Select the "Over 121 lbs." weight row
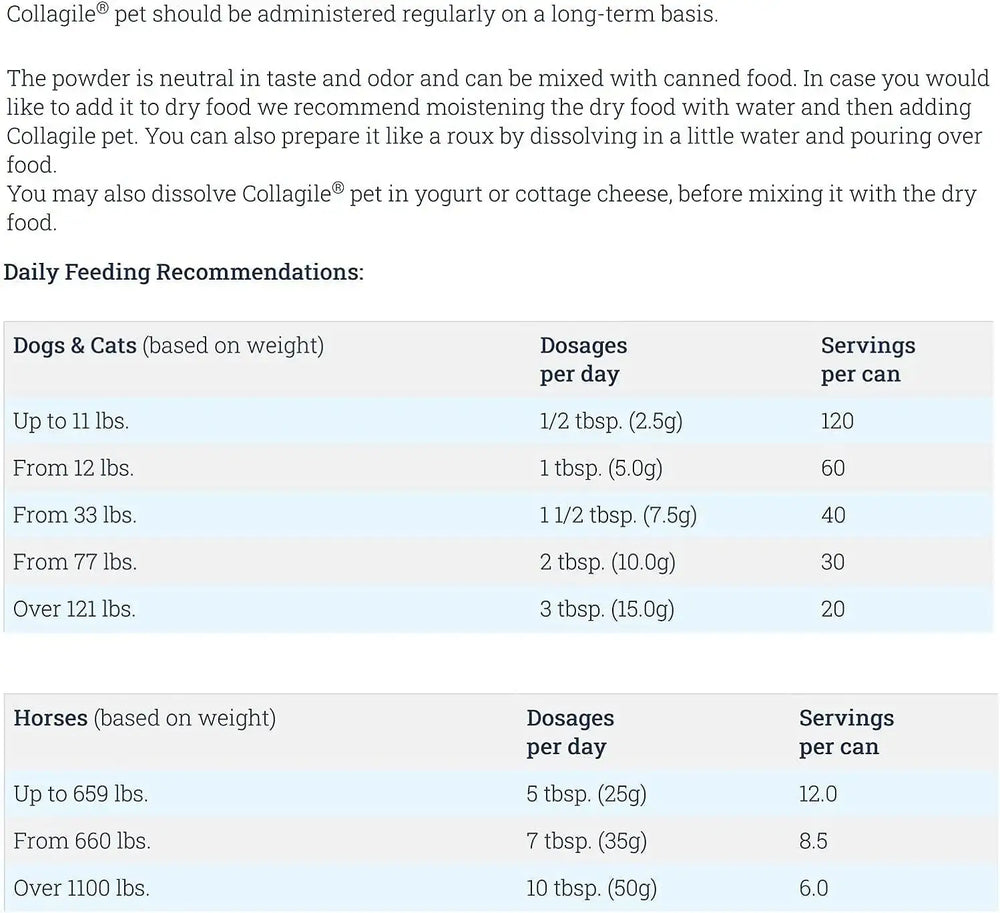1000x913 pixels. click(x=74, y=609)
